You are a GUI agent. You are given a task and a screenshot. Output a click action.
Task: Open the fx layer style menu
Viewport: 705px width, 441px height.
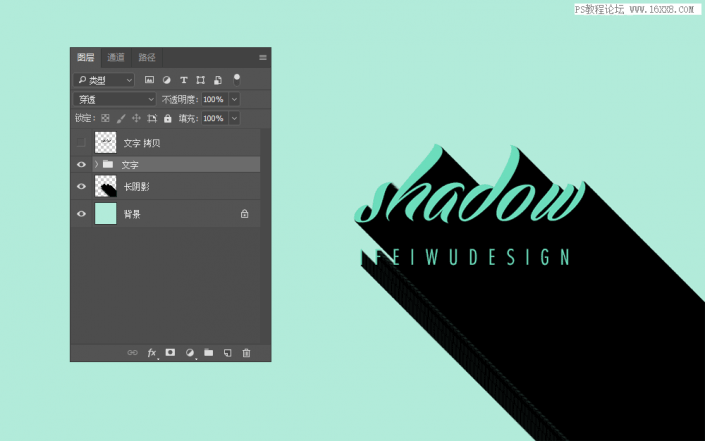[152, 353]
